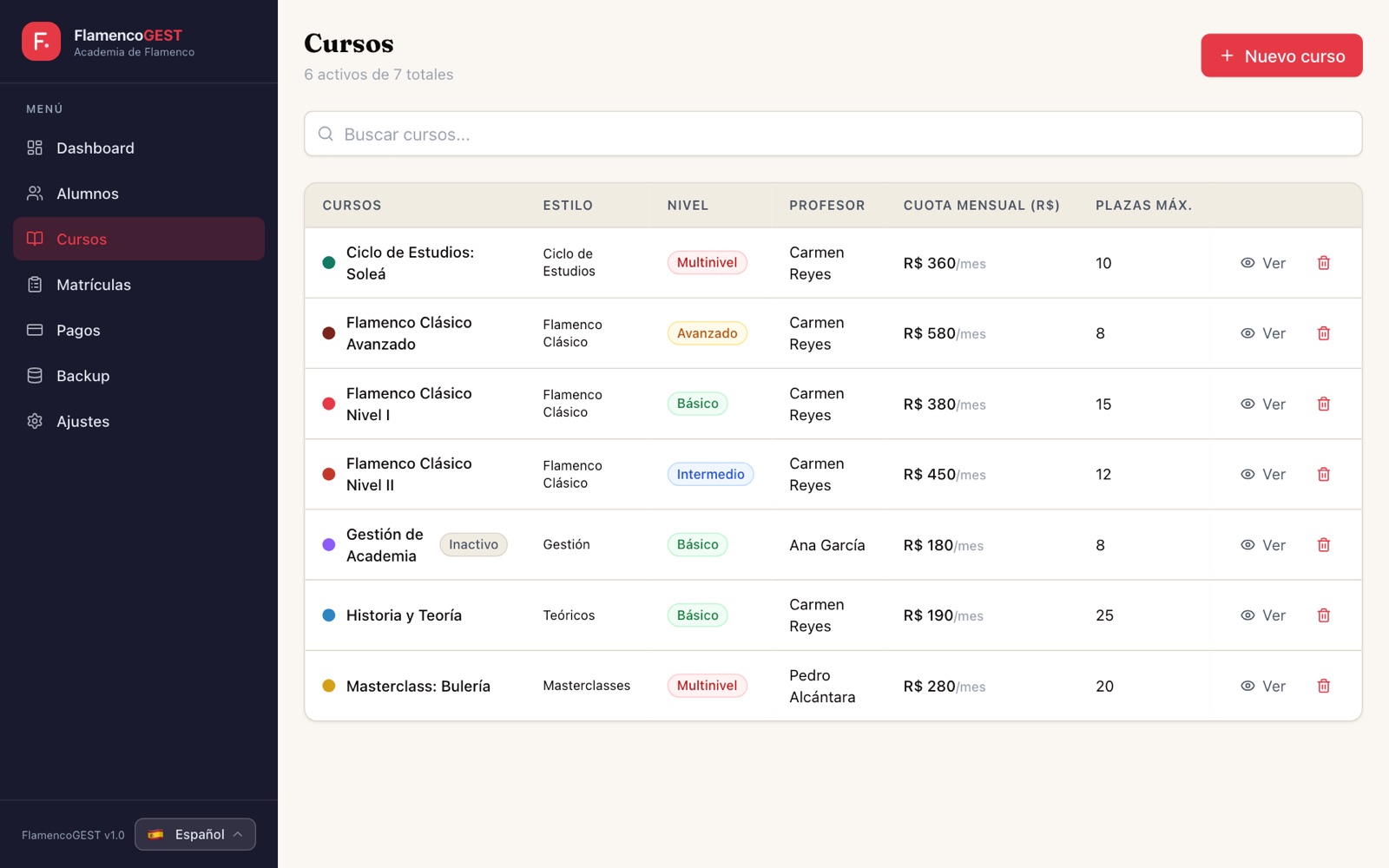1389x868 pixels.
Task: Delete the Ciclo de Estudios: Soleá course
Action: (x=1323, y=263)
